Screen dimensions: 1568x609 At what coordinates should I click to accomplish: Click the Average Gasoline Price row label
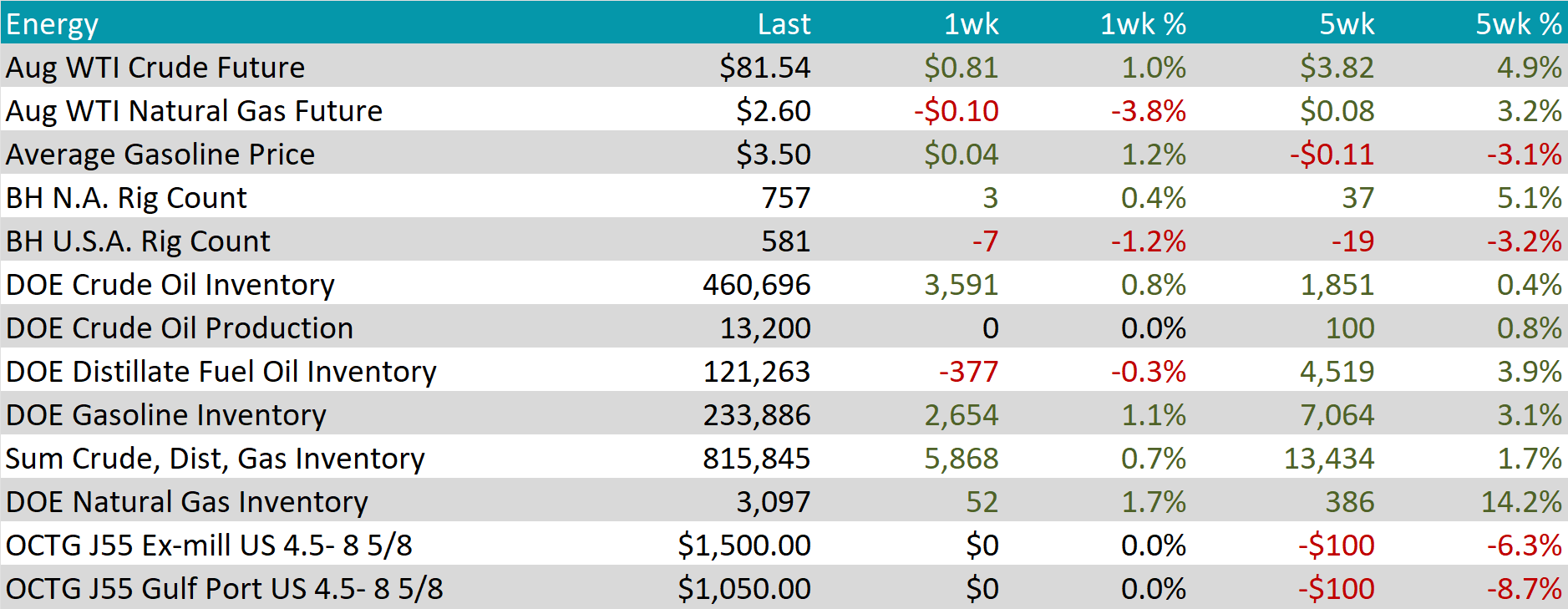[160, 155]
